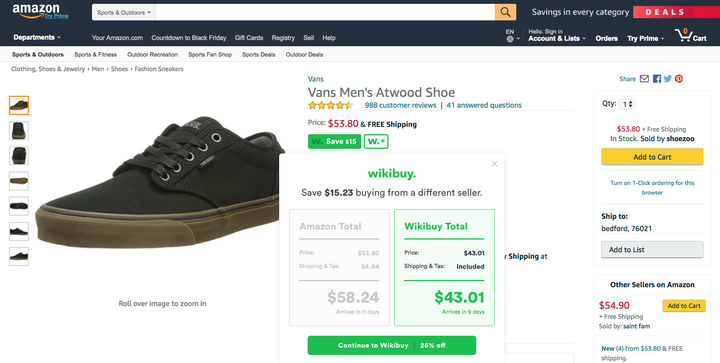Share product on Pinterest icon
Screen dimensions: 720x363
[x=679, y=79]
